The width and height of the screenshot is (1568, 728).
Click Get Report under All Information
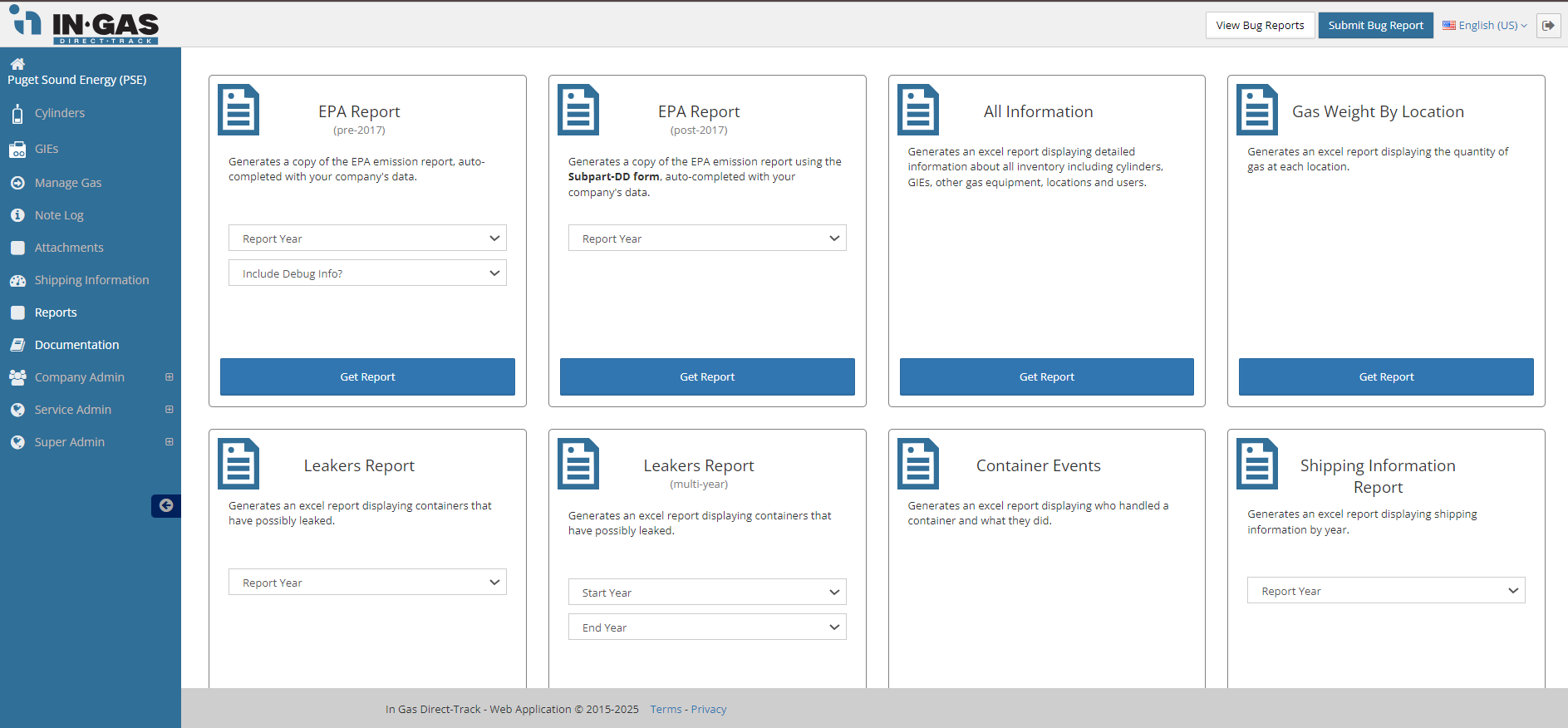(x=1046, y=377)
